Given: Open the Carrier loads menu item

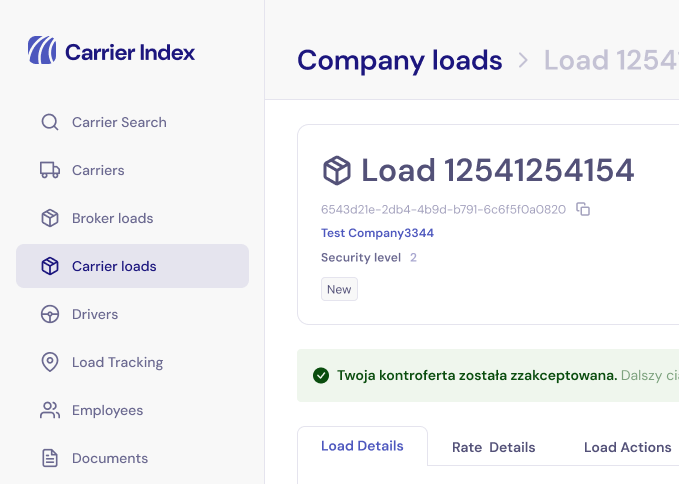Looking at the screenshot, I should tap(133, 266).
